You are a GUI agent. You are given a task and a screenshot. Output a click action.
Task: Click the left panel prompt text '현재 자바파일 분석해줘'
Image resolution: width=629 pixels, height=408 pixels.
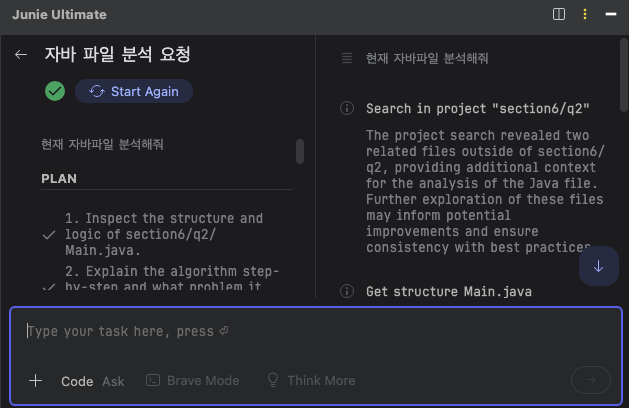click(x=102, y=144)
